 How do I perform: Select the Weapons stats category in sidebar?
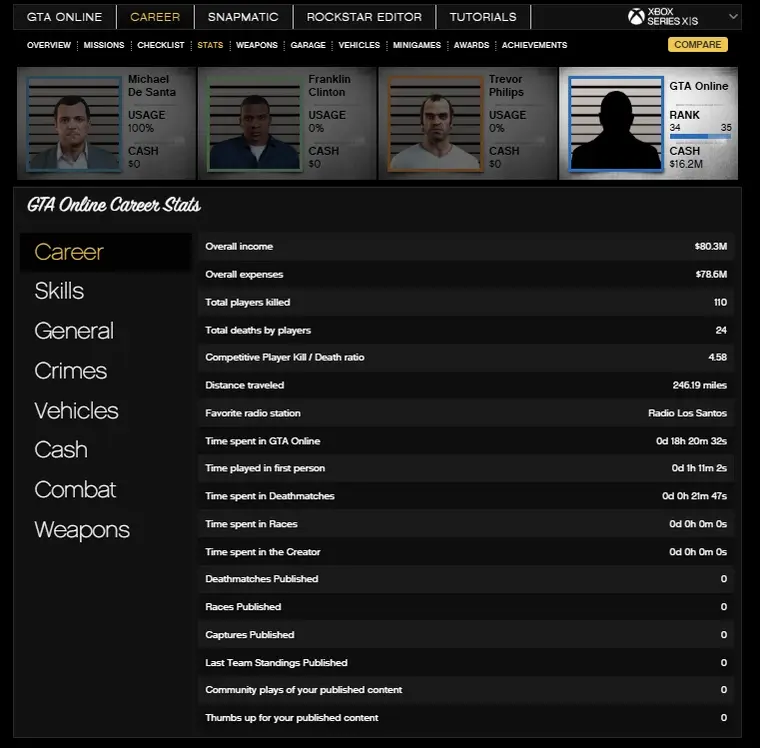point(82,529)
